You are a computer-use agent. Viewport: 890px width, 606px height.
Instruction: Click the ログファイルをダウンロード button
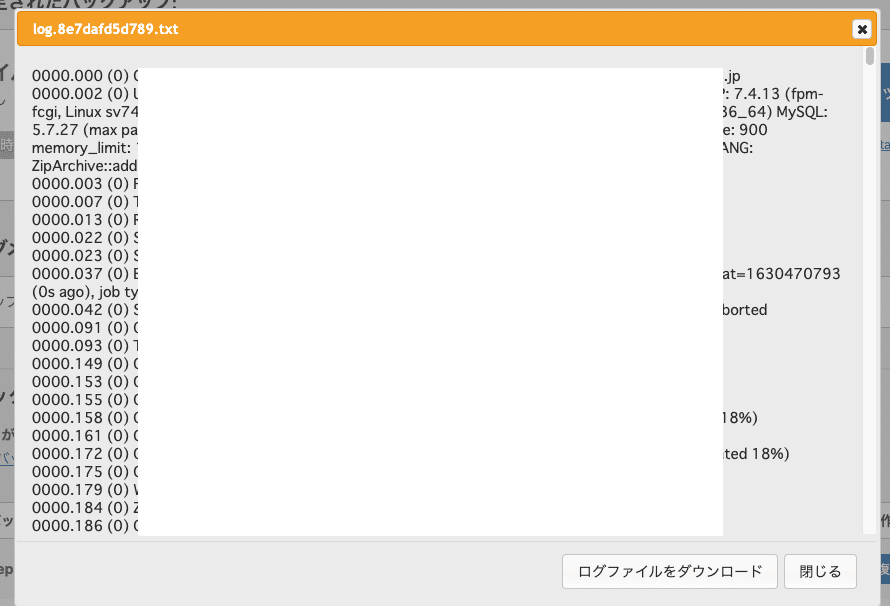coord(670,571)
